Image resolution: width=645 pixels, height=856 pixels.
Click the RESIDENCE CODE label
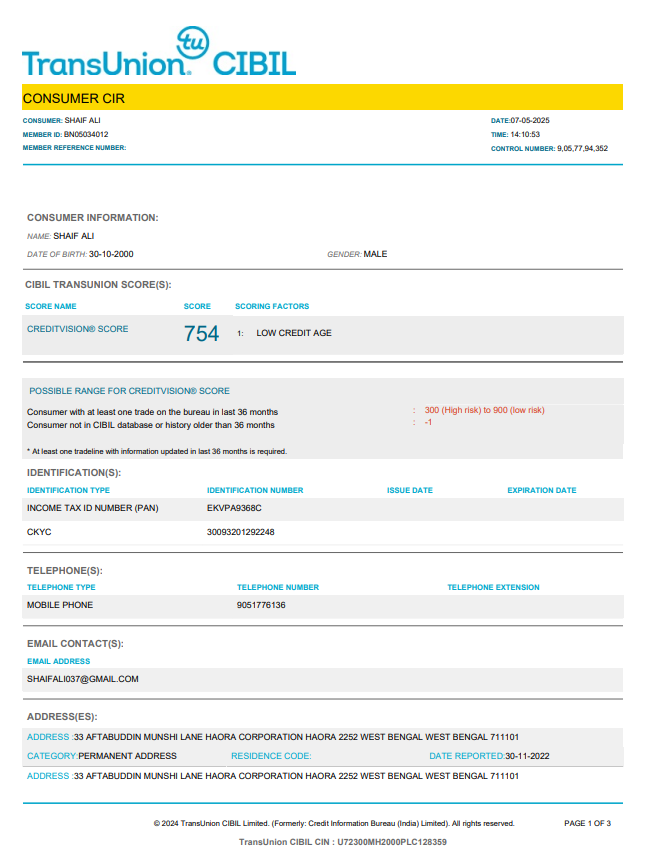point(271,756)
